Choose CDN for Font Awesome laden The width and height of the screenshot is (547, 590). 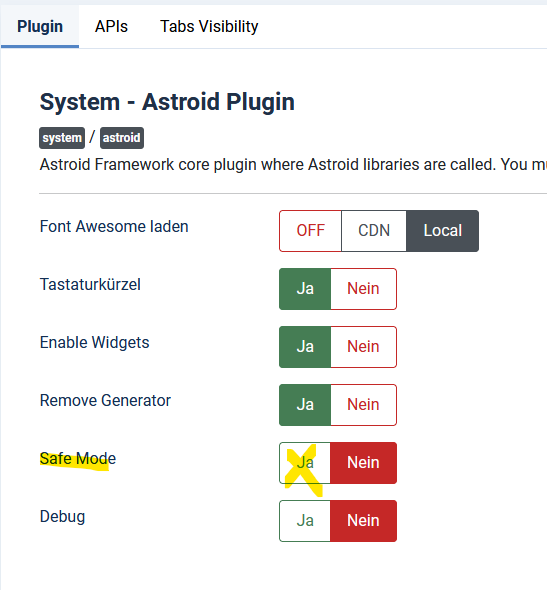374,231
